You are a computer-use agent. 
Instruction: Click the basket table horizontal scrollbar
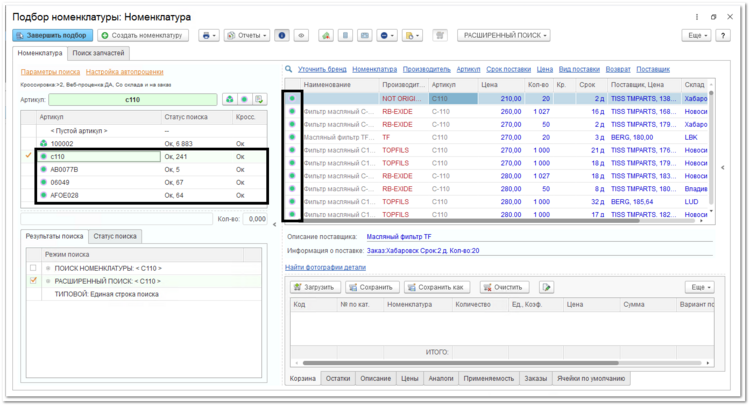(461, 363)
